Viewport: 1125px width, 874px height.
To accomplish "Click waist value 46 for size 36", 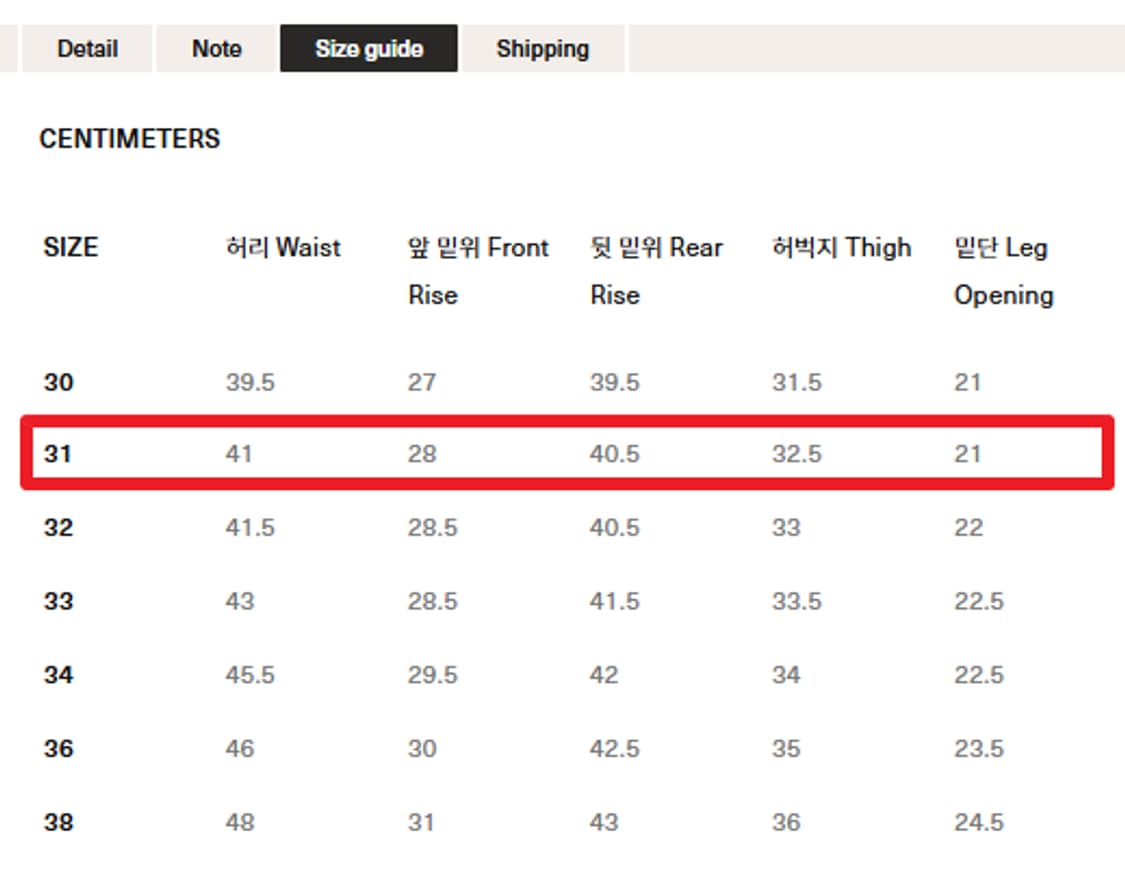I will (240, 748).
